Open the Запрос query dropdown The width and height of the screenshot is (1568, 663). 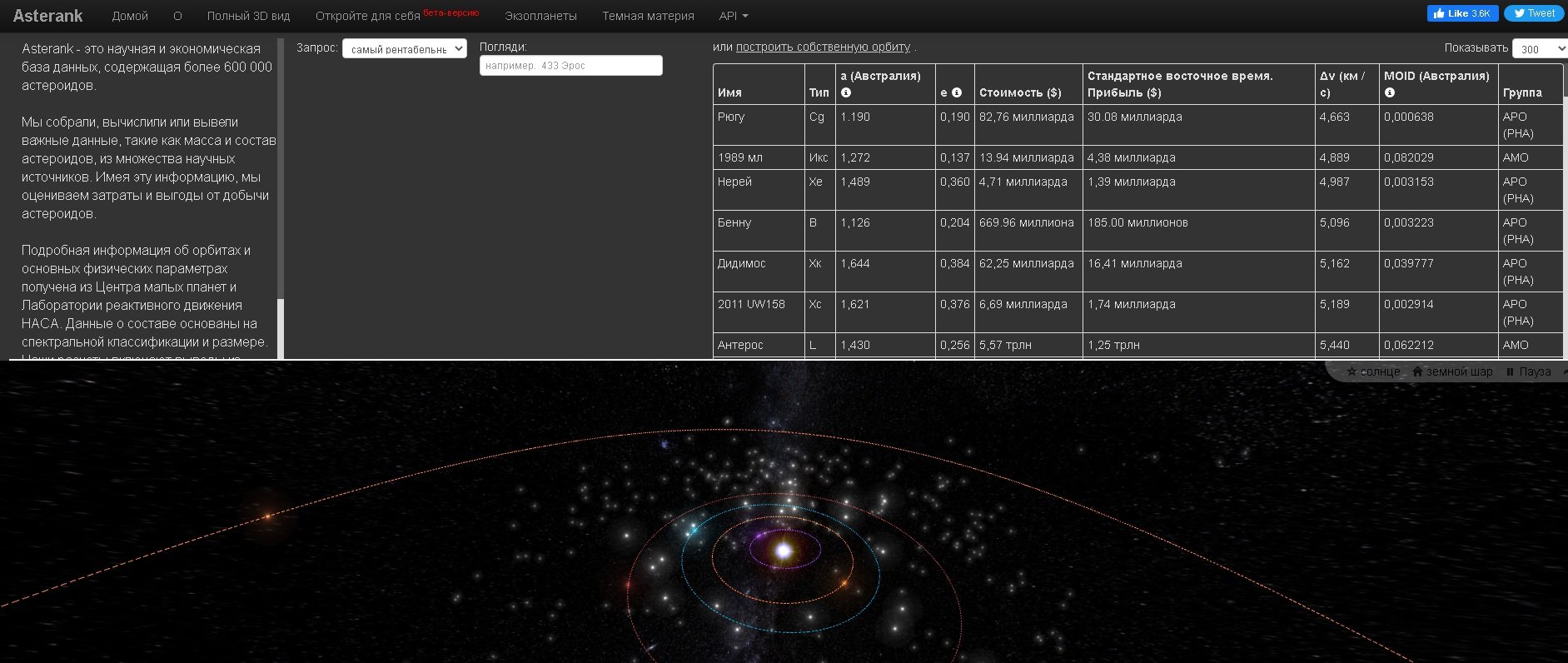(404, 49)
